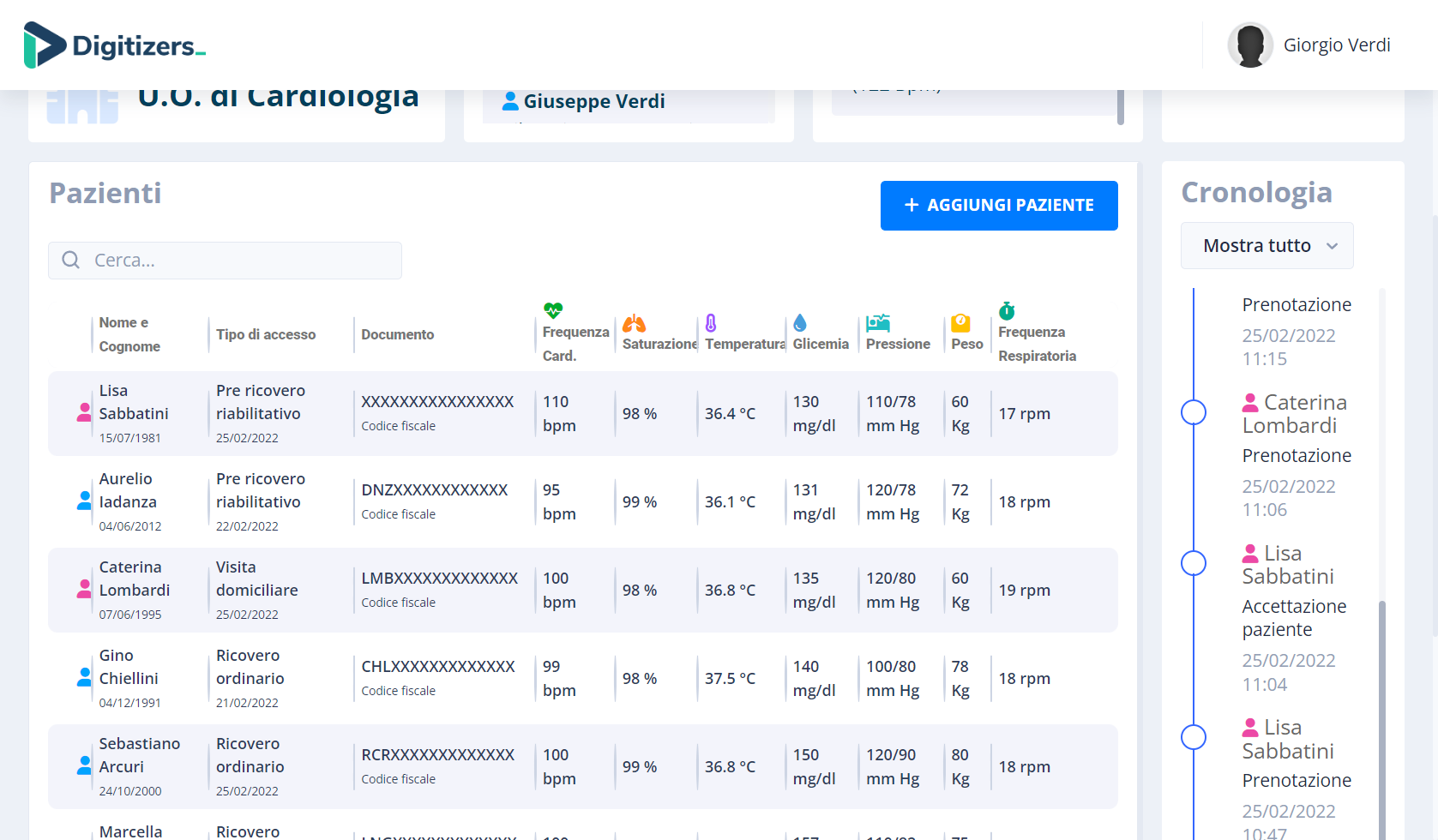The image size is (1438, 840).
Task: Click the hospital building icon near Cardiologia
Action: tap(82, 106)
